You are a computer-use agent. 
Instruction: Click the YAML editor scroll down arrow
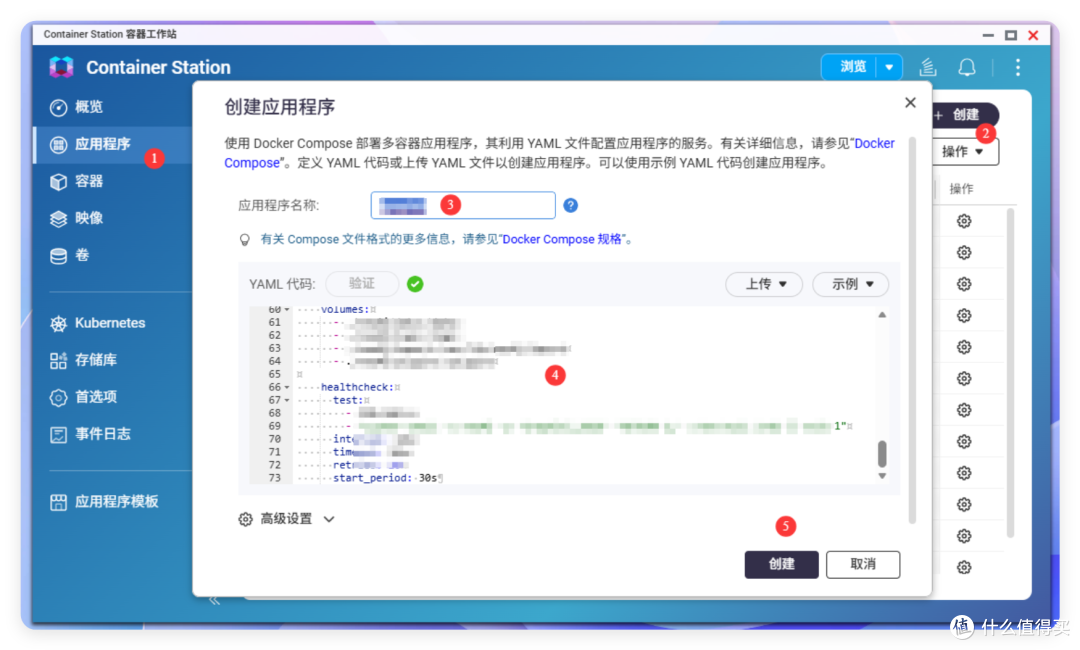(x=882, y=476)
